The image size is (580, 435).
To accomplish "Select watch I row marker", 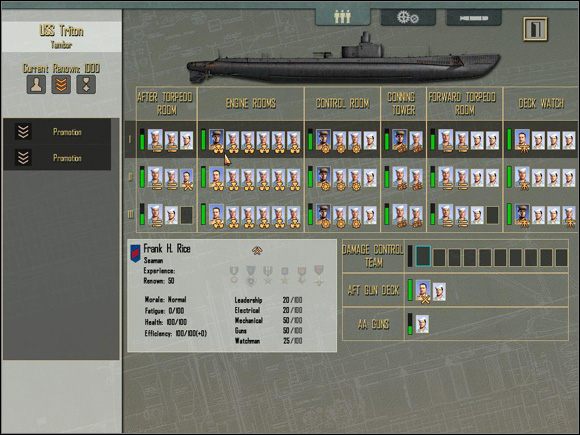I will click(130, 139).
